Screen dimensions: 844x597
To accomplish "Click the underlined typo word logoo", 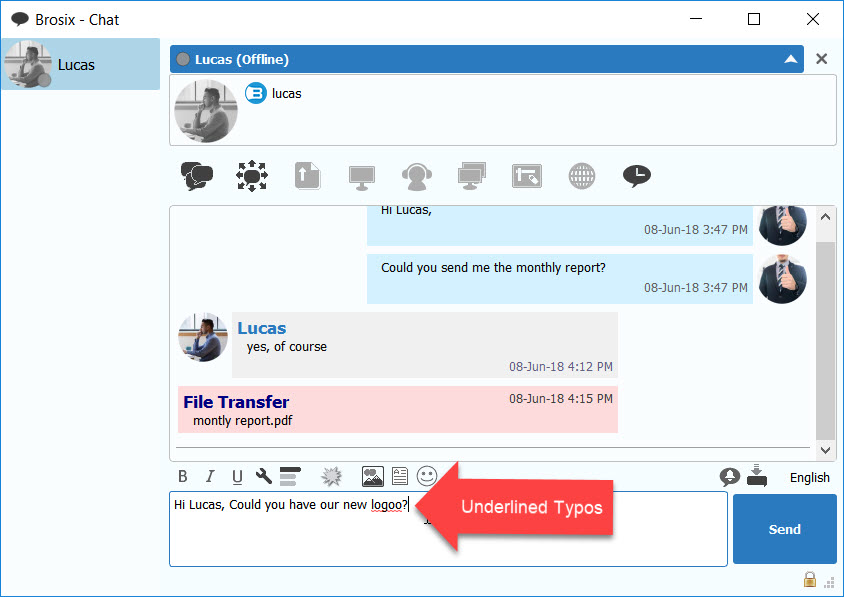I will [x=385, y=505].
